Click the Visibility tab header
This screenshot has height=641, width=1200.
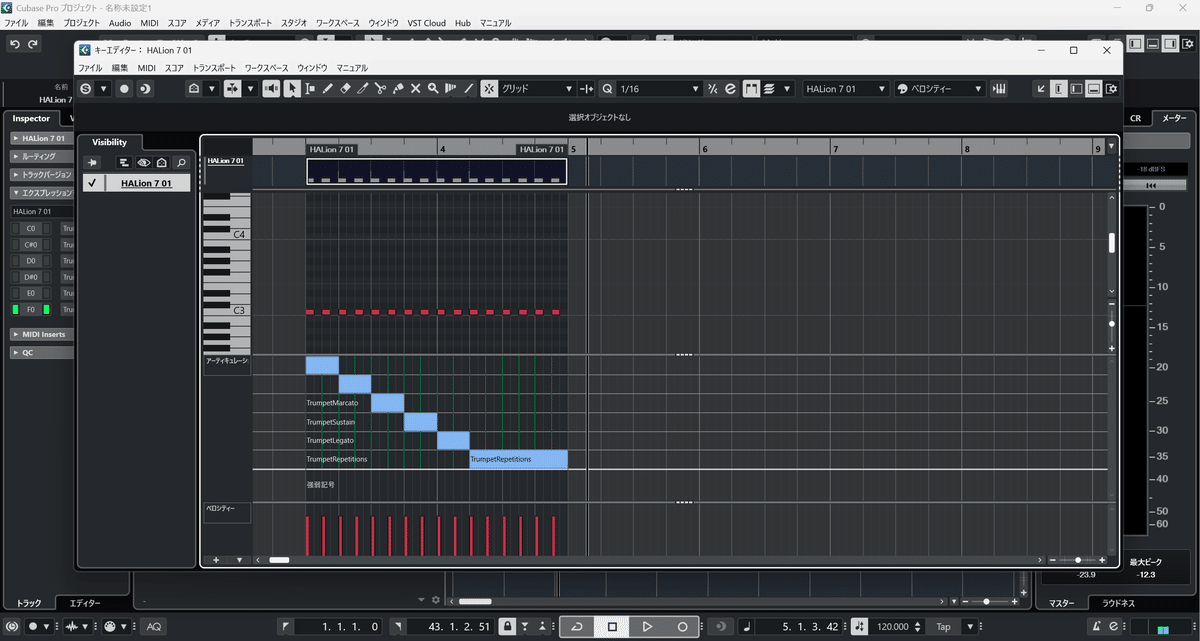(x=110, y=142)
